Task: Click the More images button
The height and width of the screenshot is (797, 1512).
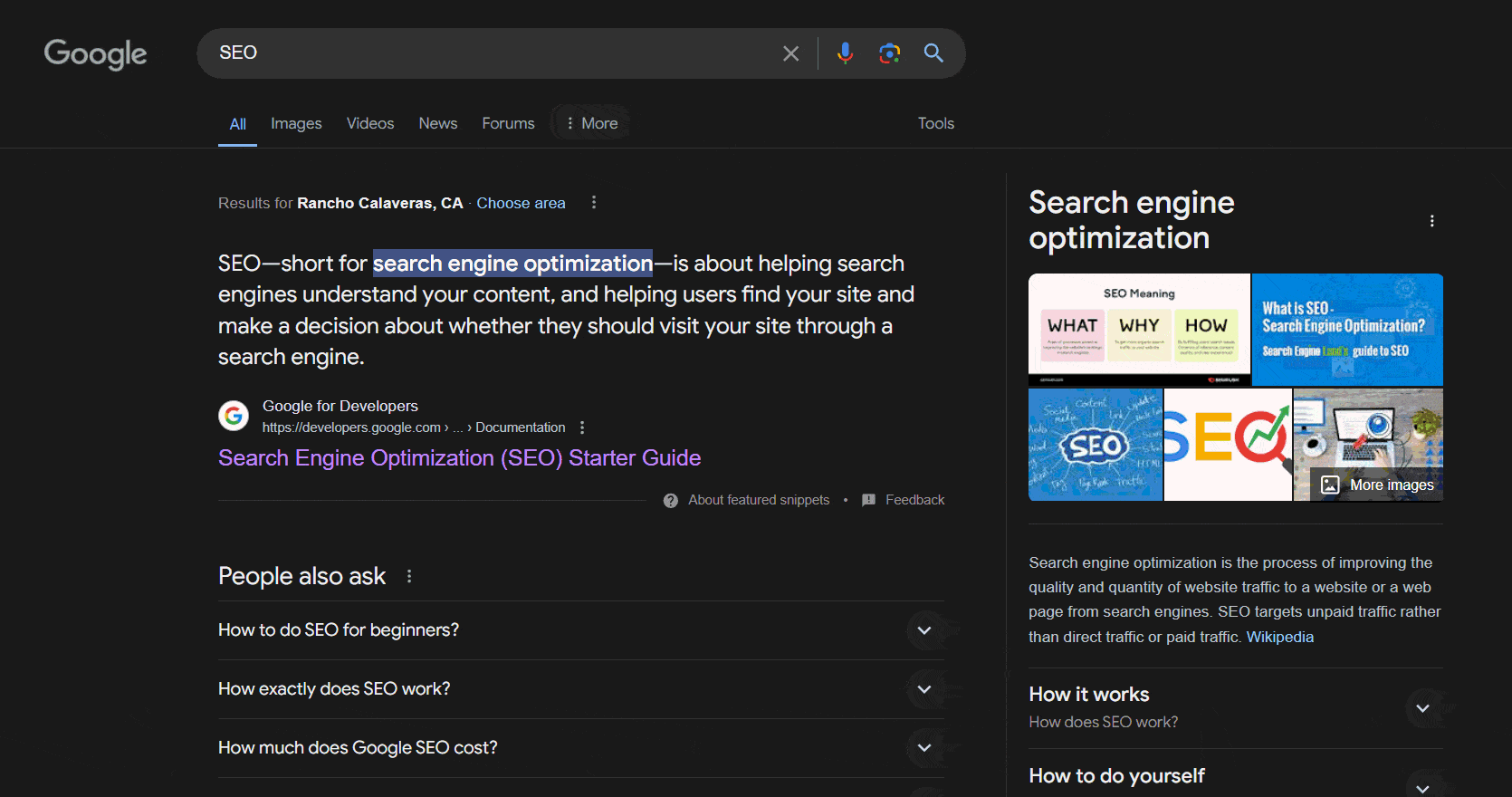Action: click(x=1377, y=485)
